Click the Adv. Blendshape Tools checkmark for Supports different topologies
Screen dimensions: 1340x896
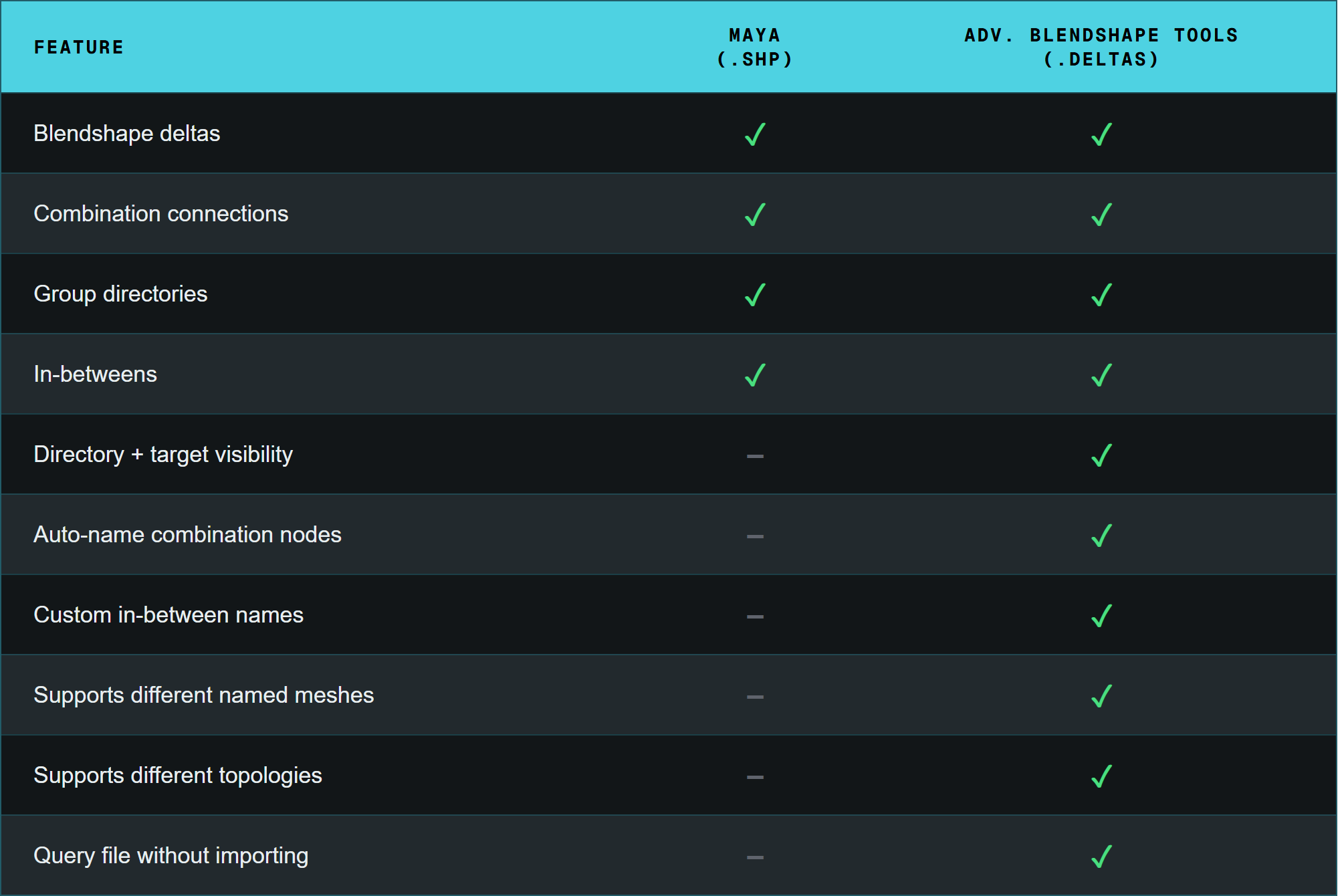tap(1101, 776)
